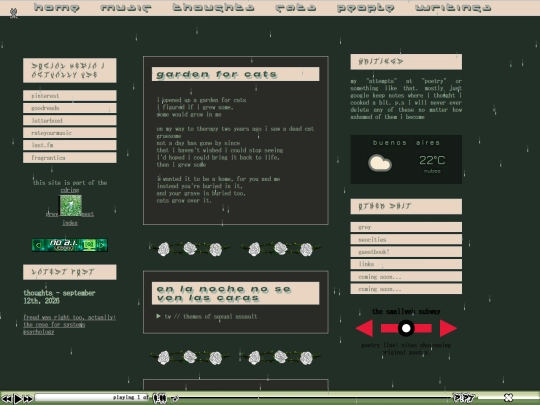The width and height of the screenshot is (540, 405).
Task: Open the 'guestbook!' sidebar button
Action: pos(406,252)
